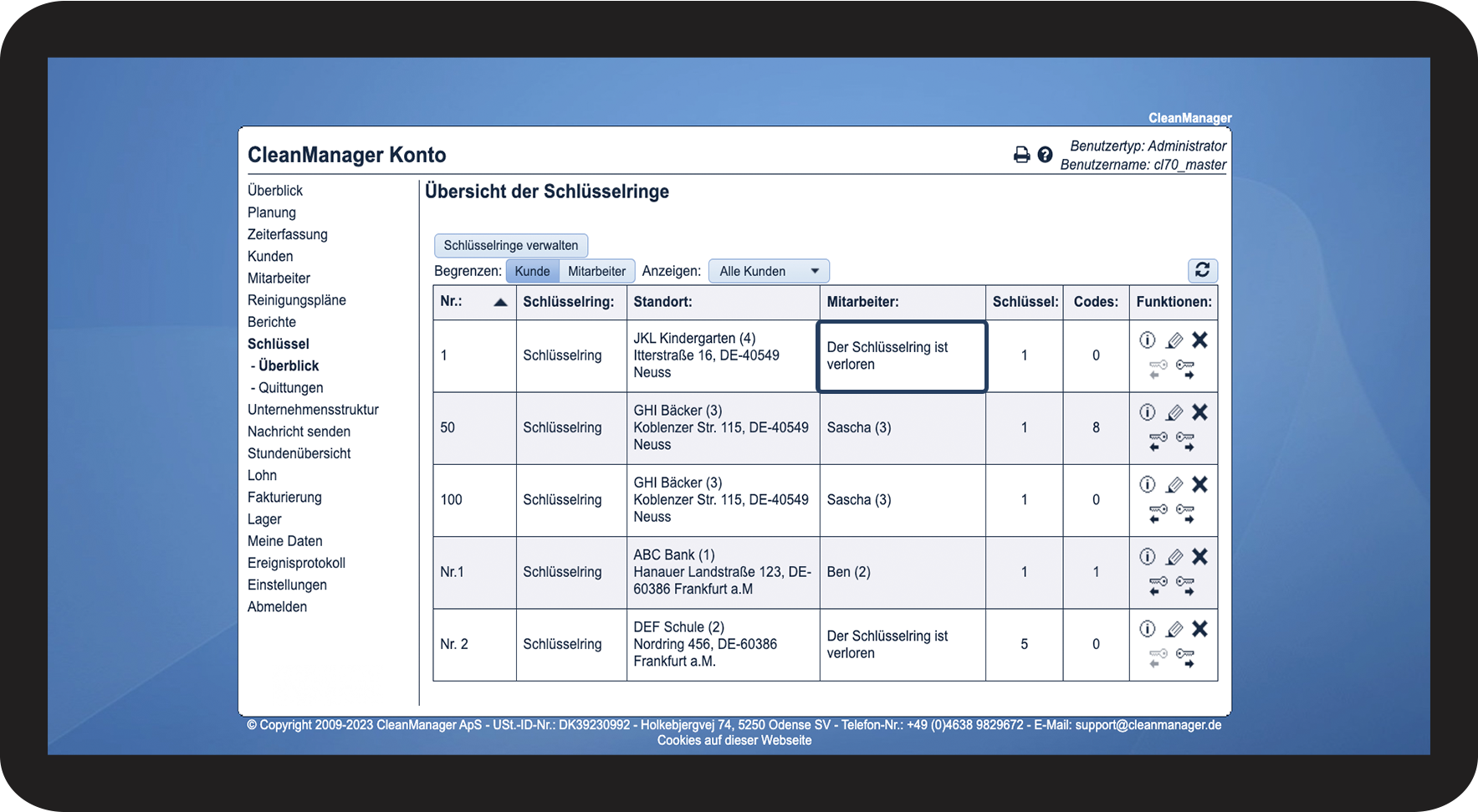Hand out key icon for Nr. 2
The width and height of the screenshot is (1478, 812).
[1185, 658]
